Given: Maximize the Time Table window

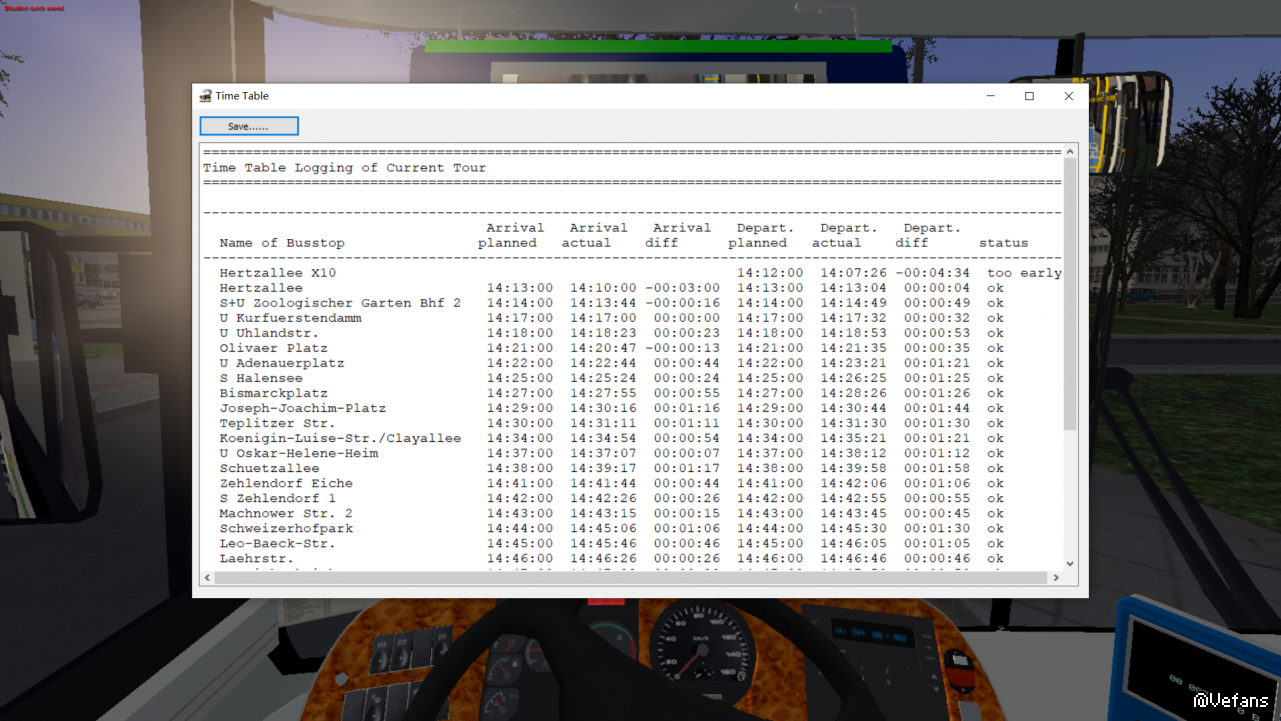Looking at the screenshot, I should (x=1029, y=96).
